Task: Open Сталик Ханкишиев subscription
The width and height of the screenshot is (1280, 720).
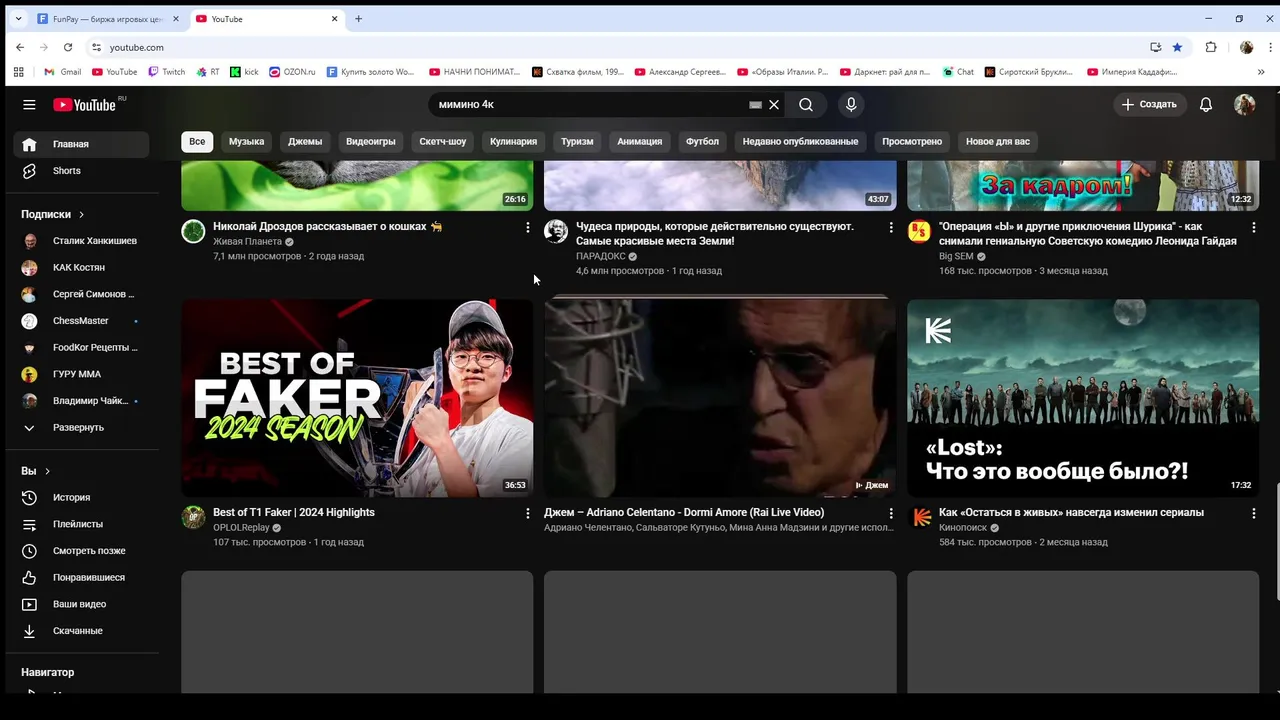Action: [x=81, y=241]
